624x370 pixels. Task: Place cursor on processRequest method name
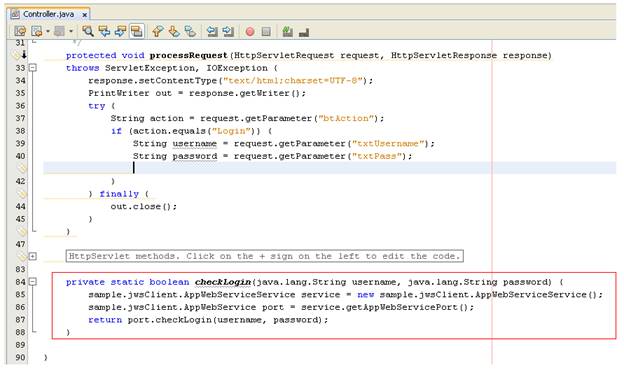(188, 55)
